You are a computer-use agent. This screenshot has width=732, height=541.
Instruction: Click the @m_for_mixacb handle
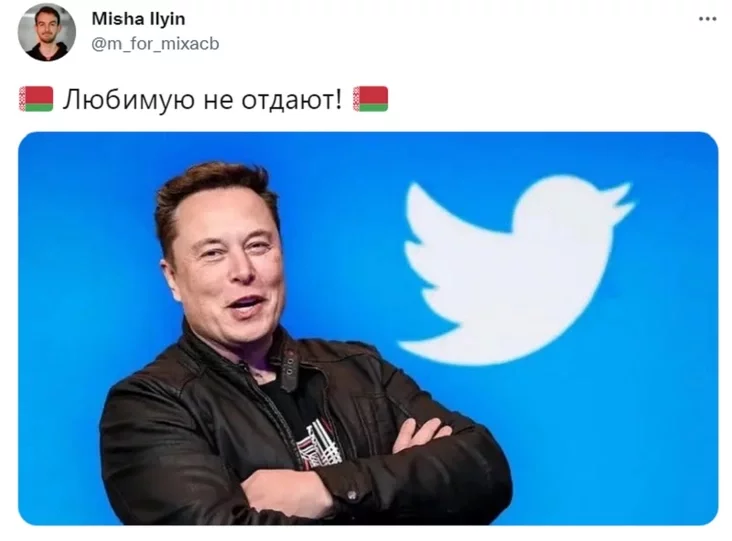pos(155,44)
